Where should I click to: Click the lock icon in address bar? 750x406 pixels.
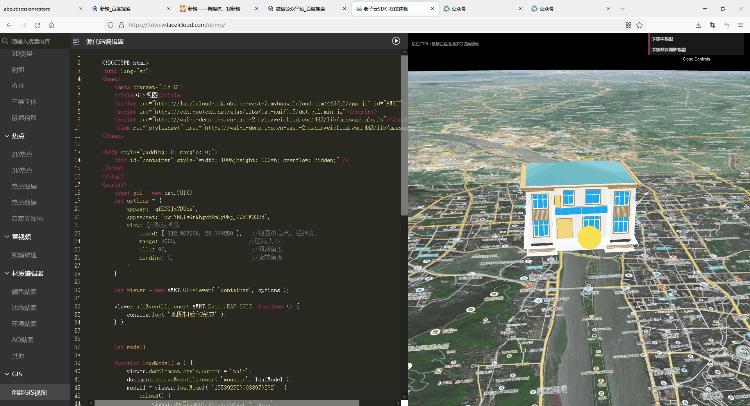(x=121, y=25)
